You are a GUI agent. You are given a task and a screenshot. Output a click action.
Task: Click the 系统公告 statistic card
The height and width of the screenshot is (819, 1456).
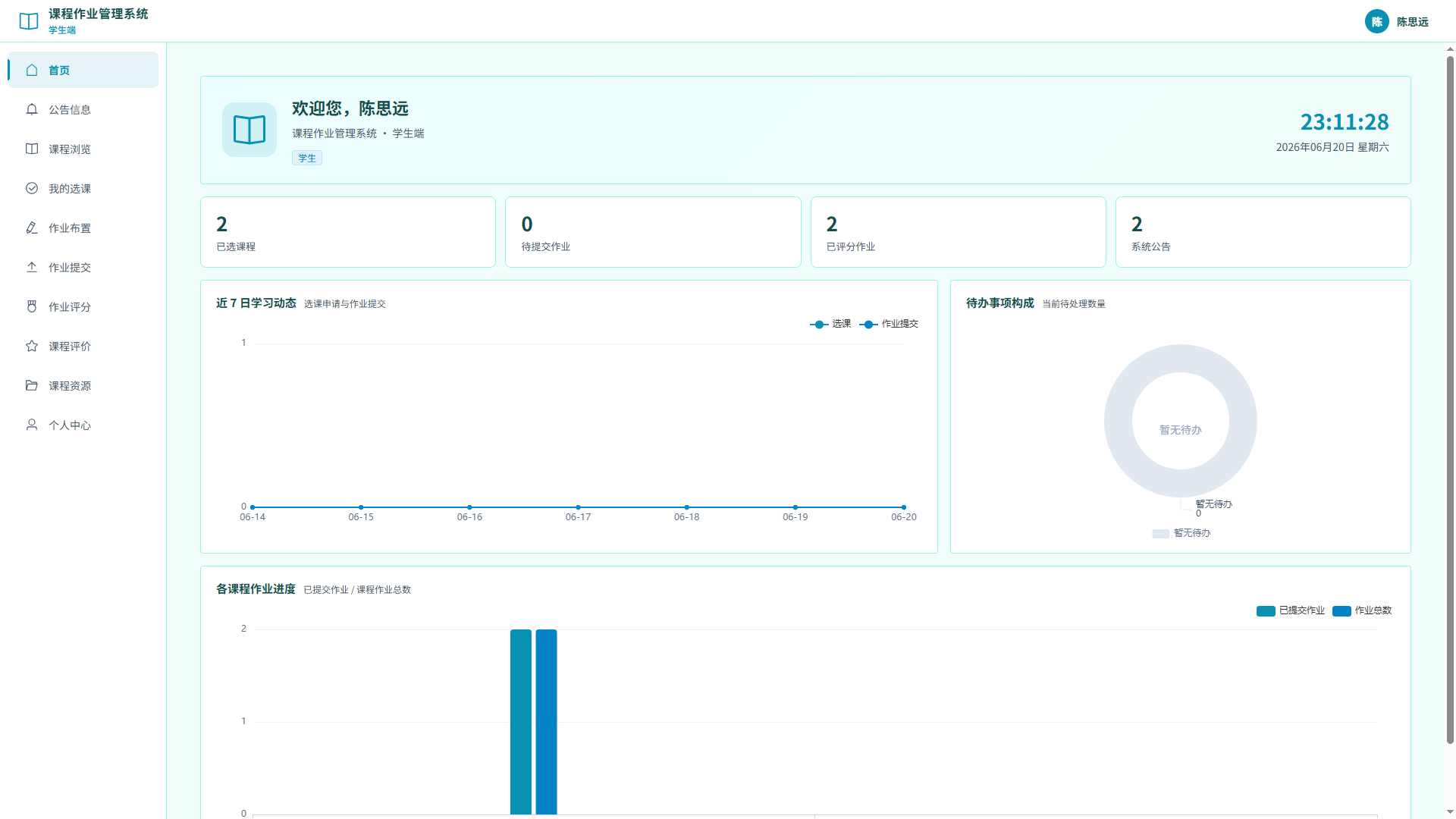click(x=1263, y=232)
